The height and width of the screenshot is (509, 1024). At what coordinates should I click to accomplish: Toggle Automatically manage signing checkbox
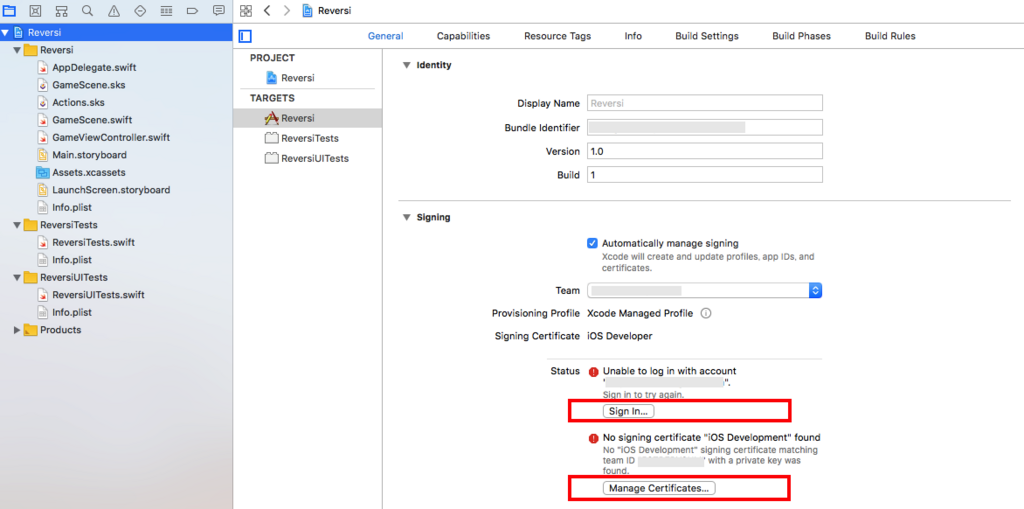pos(592,243)
